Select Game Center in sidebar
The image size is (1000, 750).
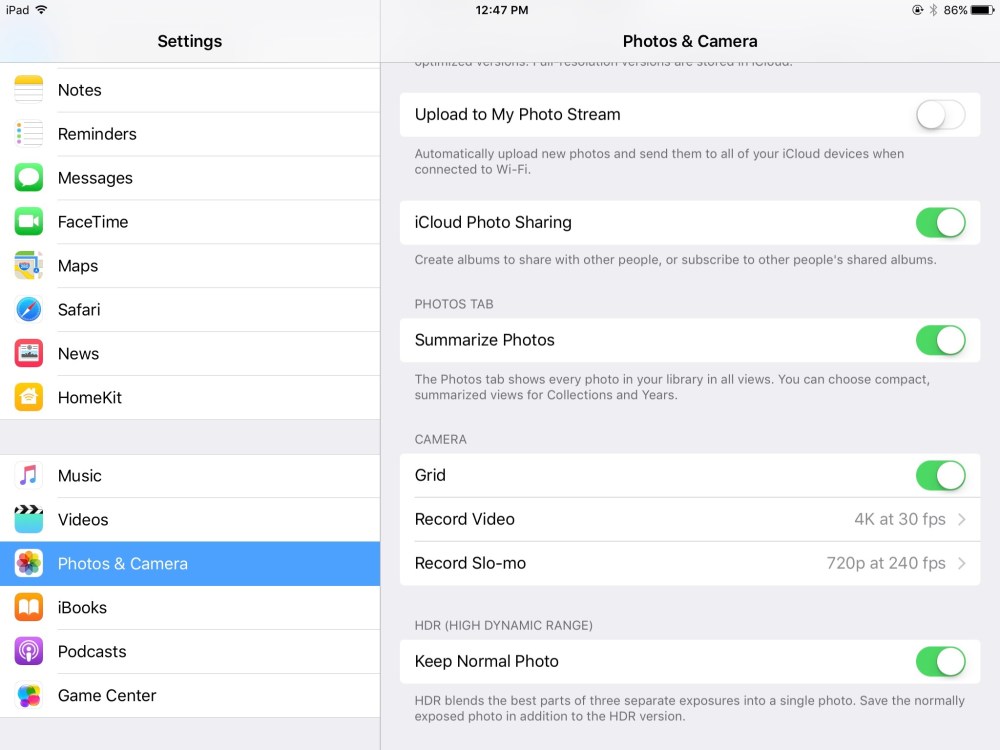[190, 696]
